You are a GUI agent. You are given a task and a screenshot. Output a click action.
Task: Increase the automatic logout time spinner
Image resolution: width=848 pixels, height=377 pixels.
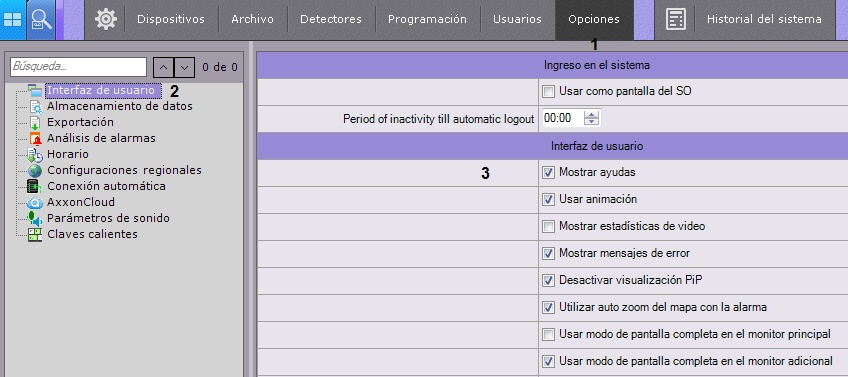[x=592, y=115]
